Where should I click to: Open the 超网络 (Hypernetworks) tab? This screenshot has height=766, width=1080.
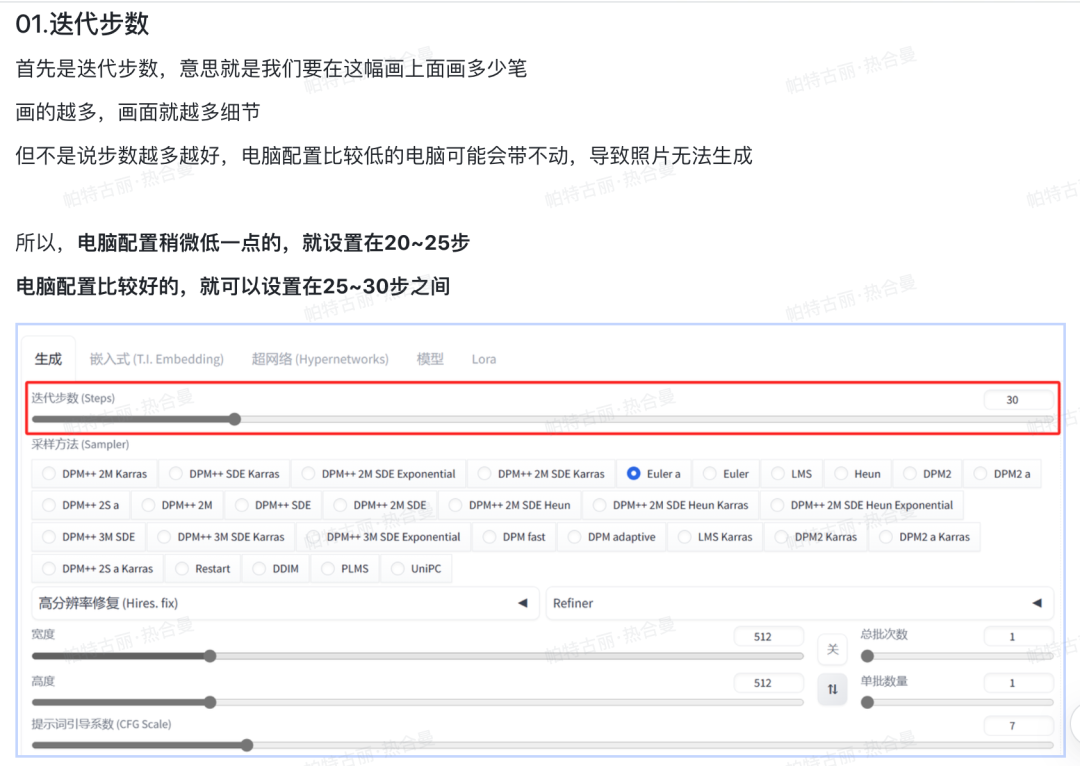320,359
